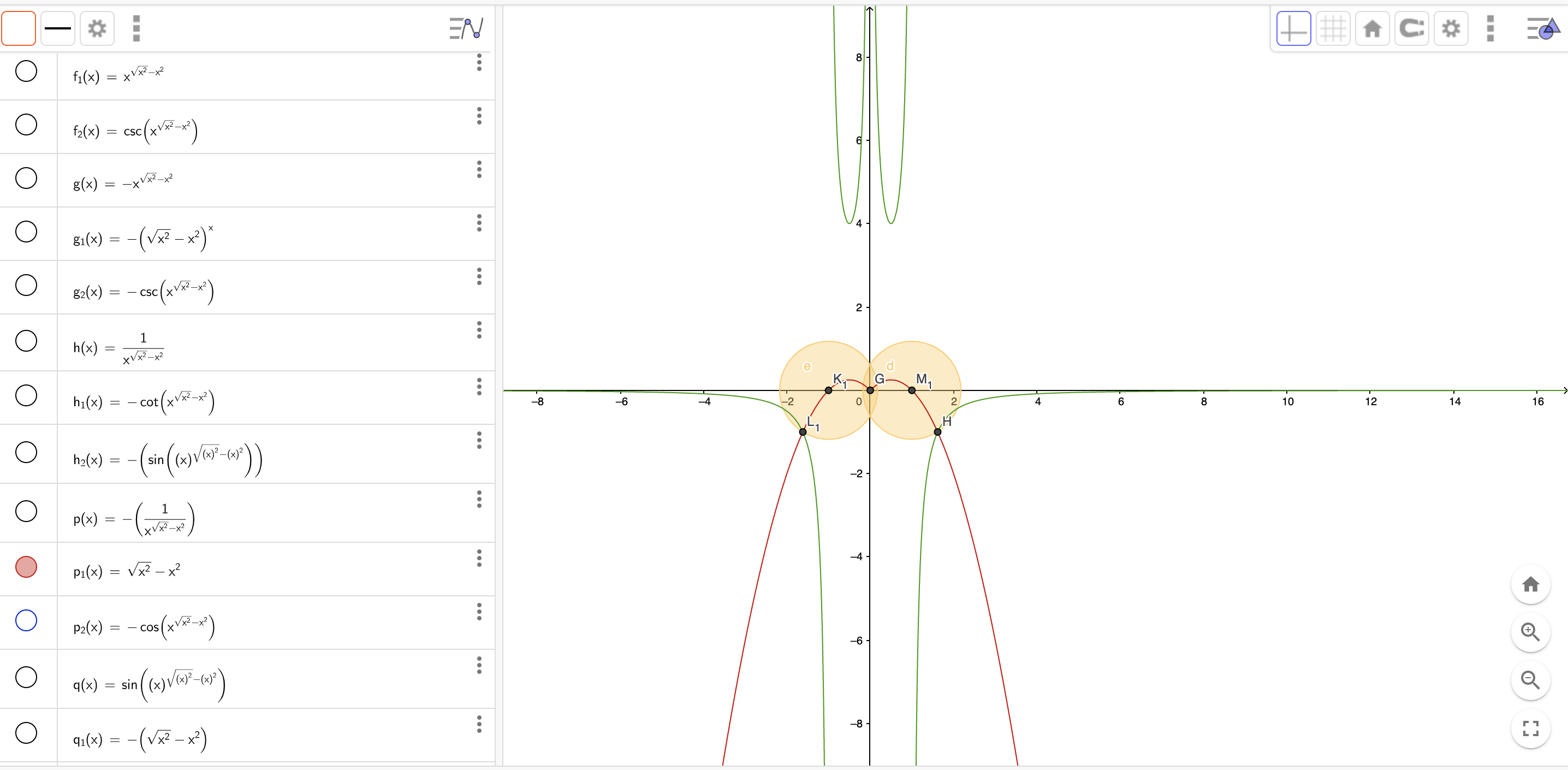Toggle visibility of p2(x) blue circle
1568x770 pixels.
(x=26, y=620)
